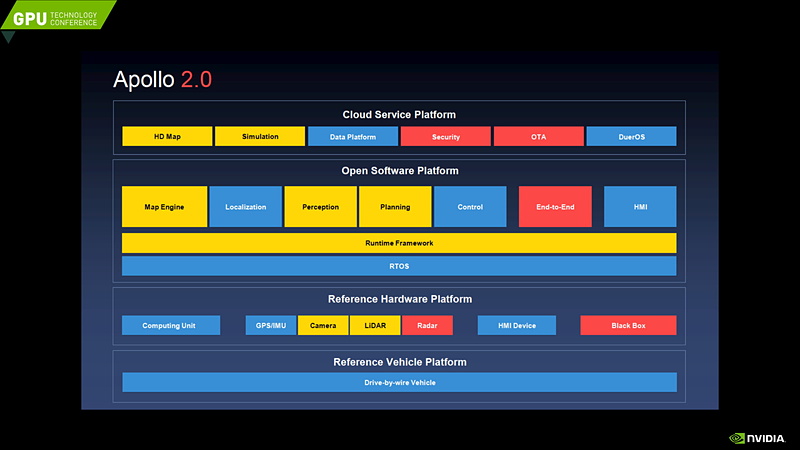
Task: Select the Radar block
Action: 427,325
